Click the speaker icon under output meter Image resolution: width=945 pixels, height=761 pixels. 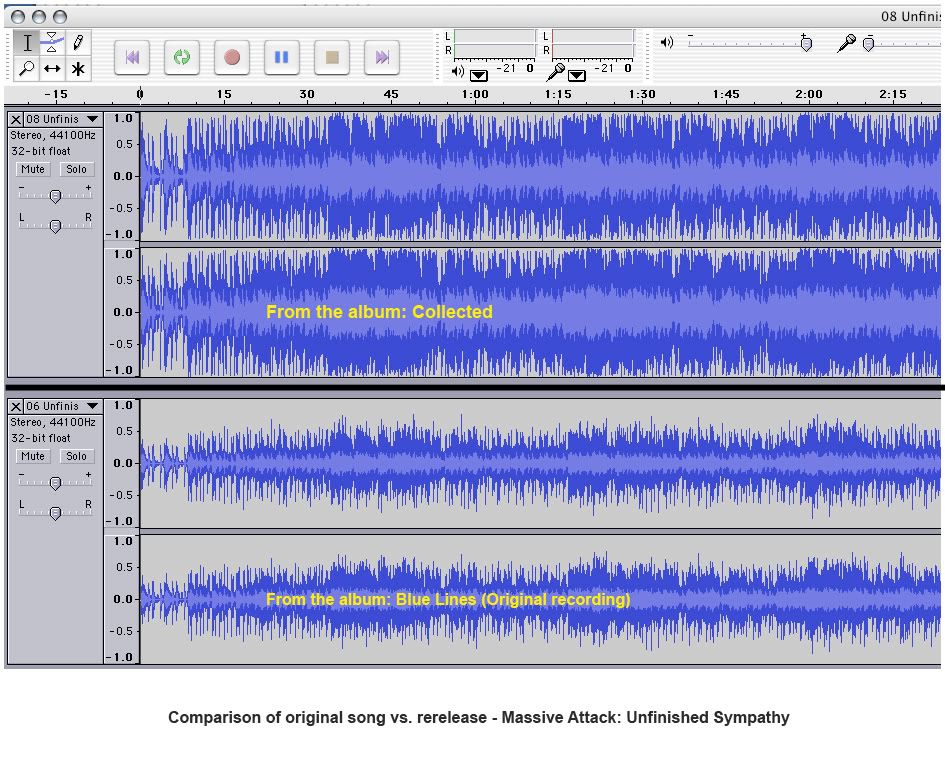coord(458,72)
